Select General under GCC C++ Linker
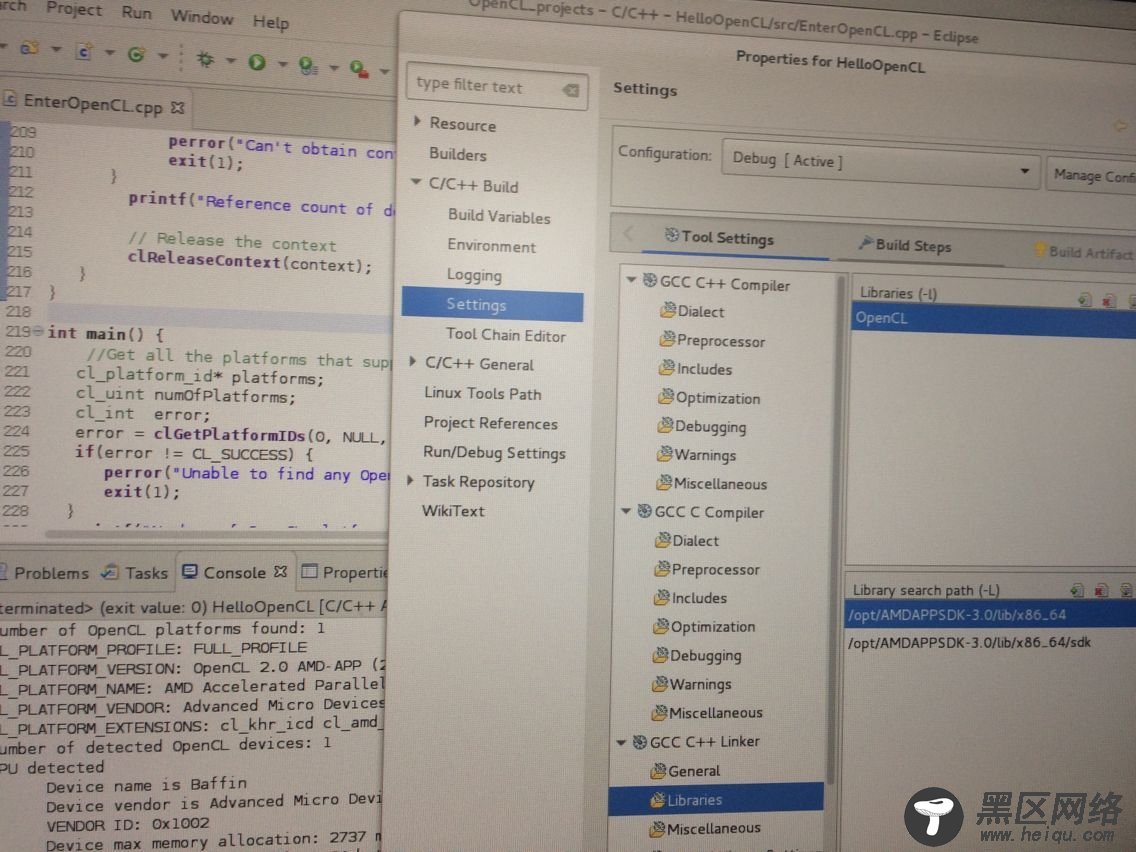The width and height of the screenshot is (1136, 852). 685,771
